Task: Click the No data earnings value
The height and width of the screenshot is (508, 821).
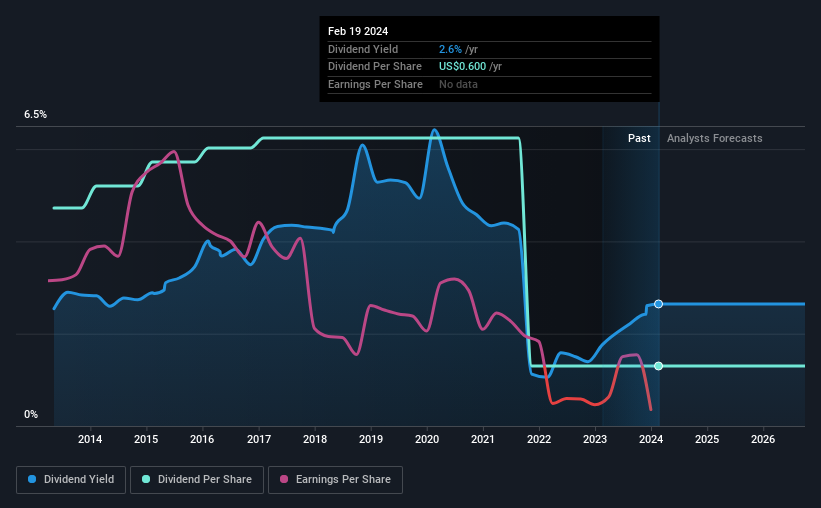Action: tap(458, 84)
